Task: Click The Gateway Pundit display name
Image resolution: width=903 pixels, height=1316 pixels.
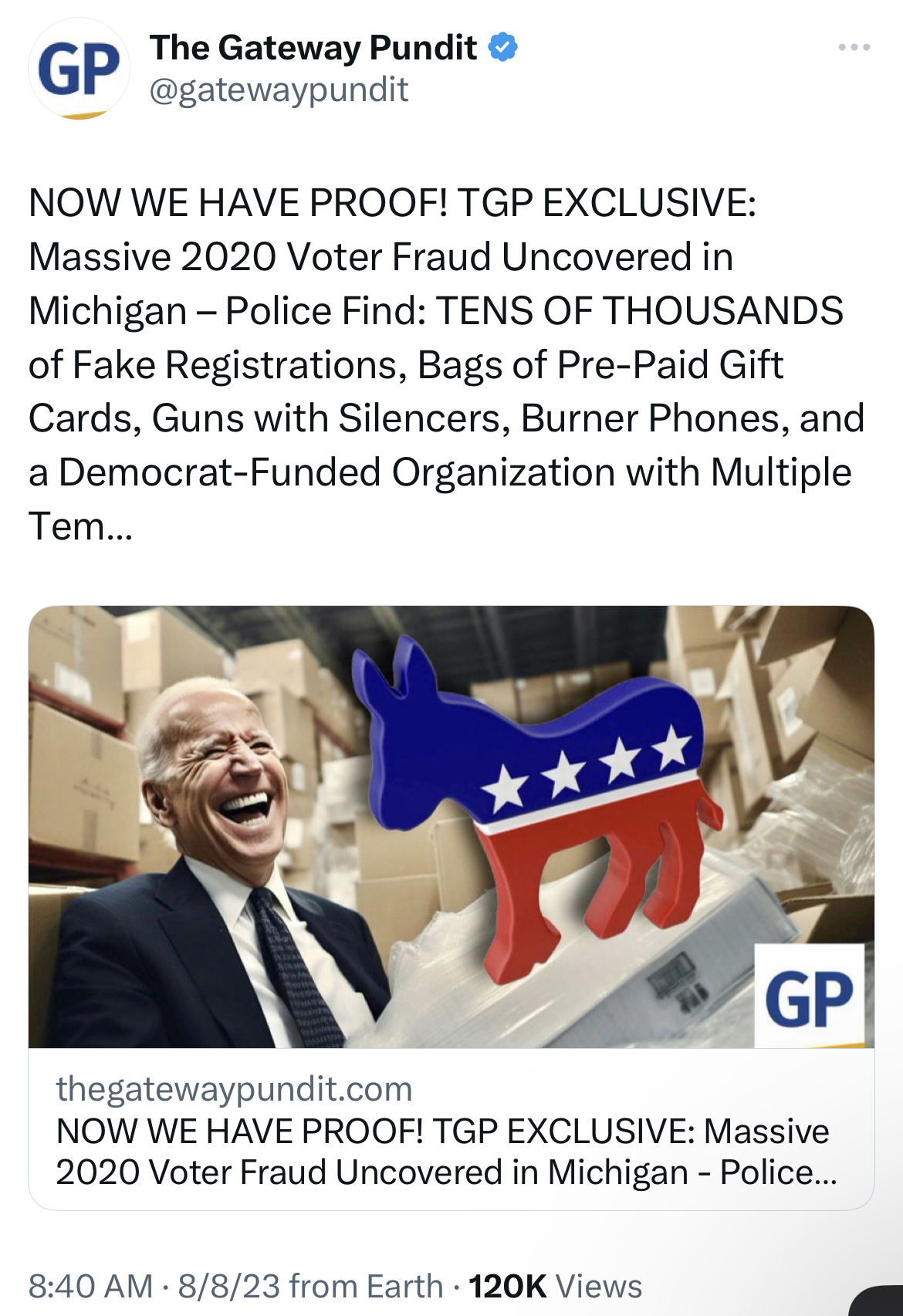Action: [x=313, y=48]
